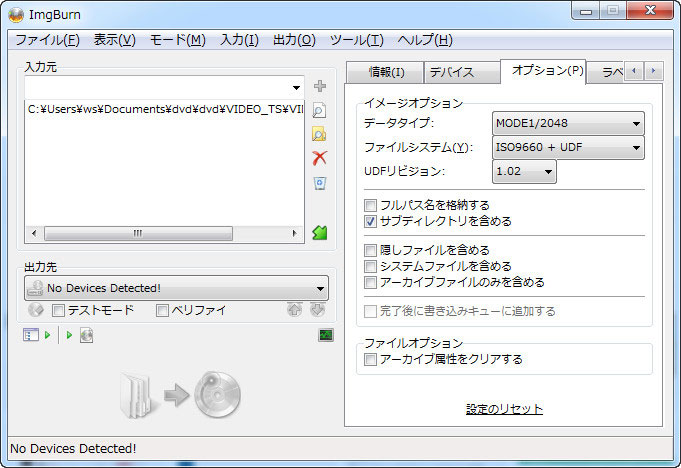The image size is (681, 468).
Task: Check フルパス名を格納する
Action: point(370,205)
